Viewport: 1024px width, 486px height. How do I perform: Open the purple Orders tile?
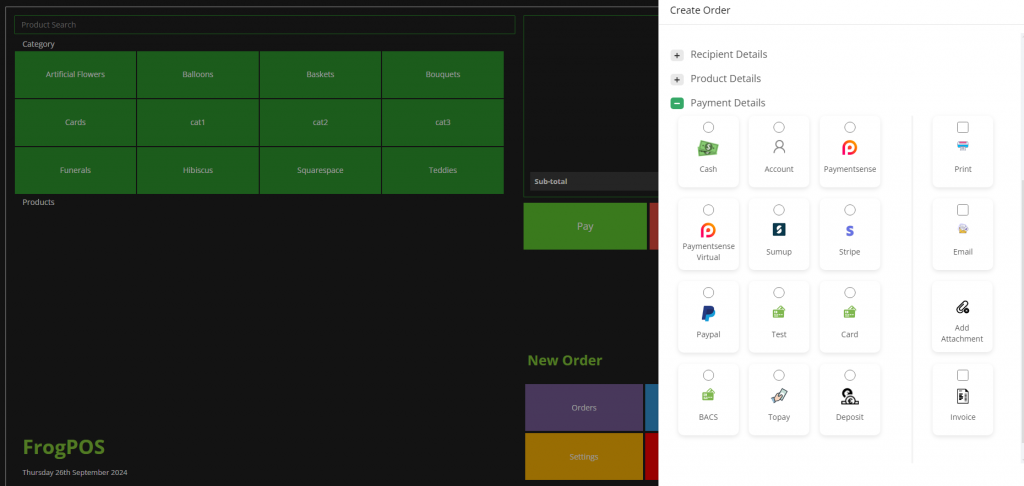[583, 407]
